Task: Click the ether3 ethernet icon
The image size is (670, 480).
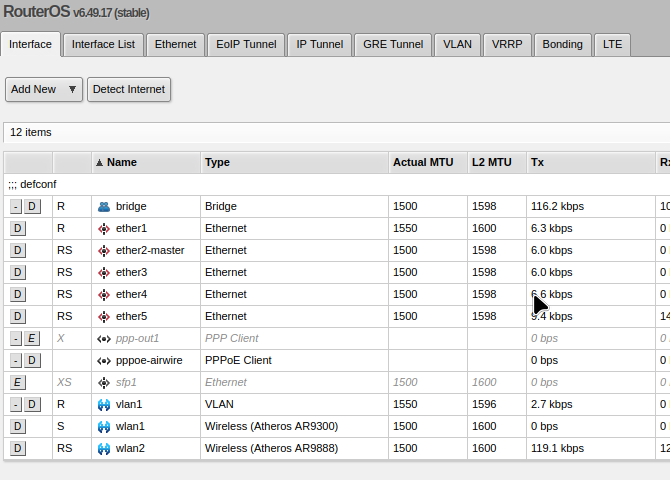Action: pos(104,273)
